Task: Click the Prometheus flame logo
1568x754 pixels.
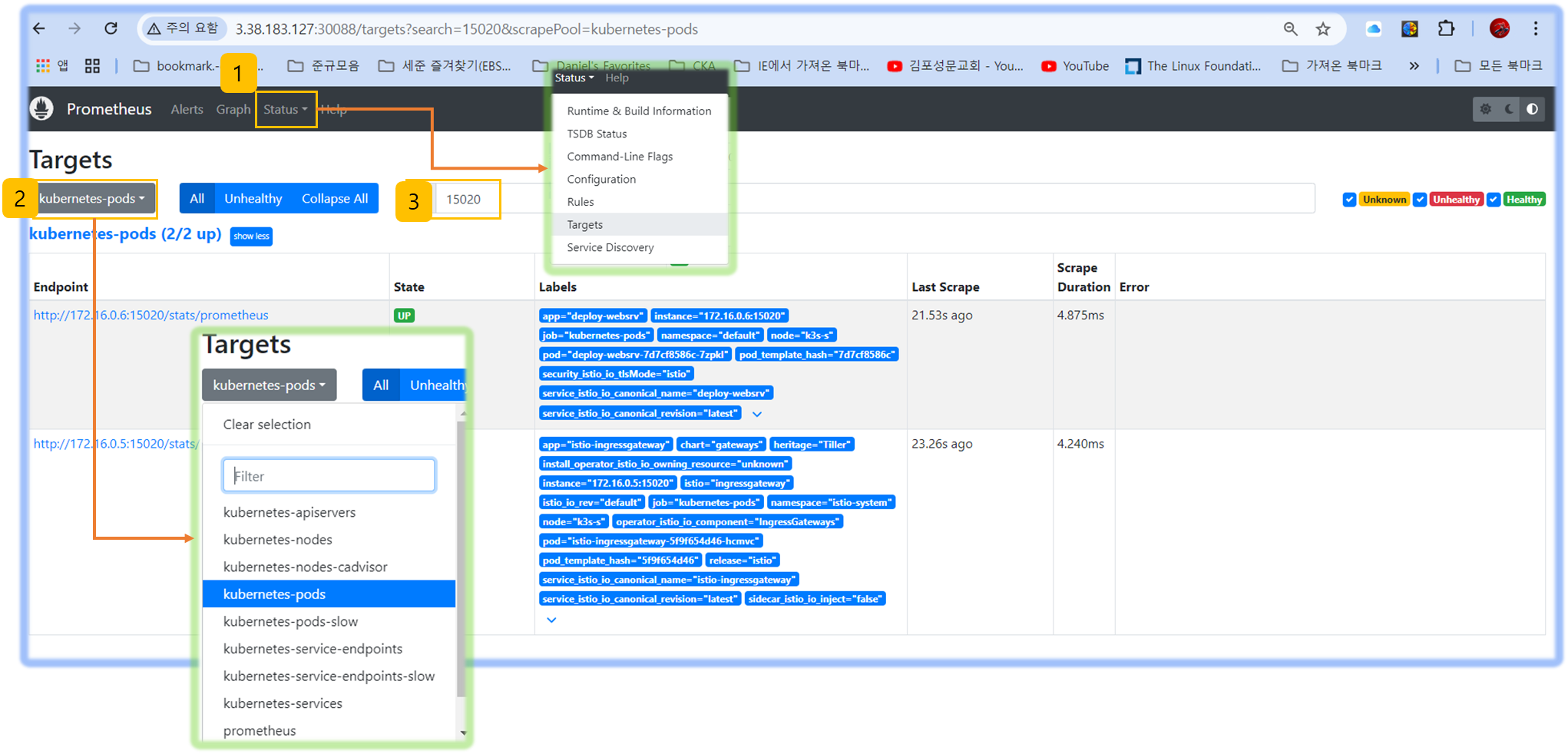Action: (41, 109)
